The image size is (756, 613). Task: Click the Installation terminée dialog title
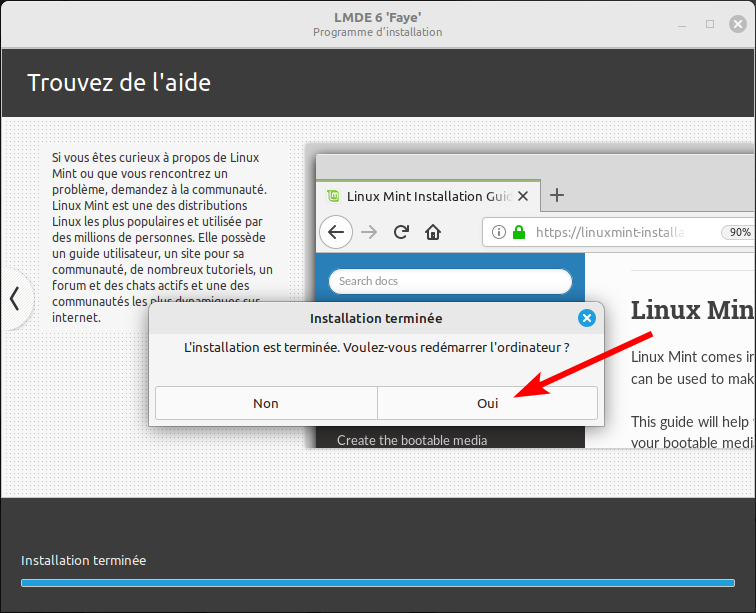(376, 318)
